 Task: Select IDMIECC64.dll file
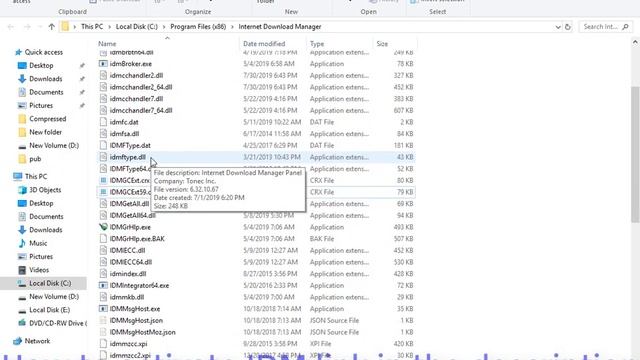coord(131,262)
